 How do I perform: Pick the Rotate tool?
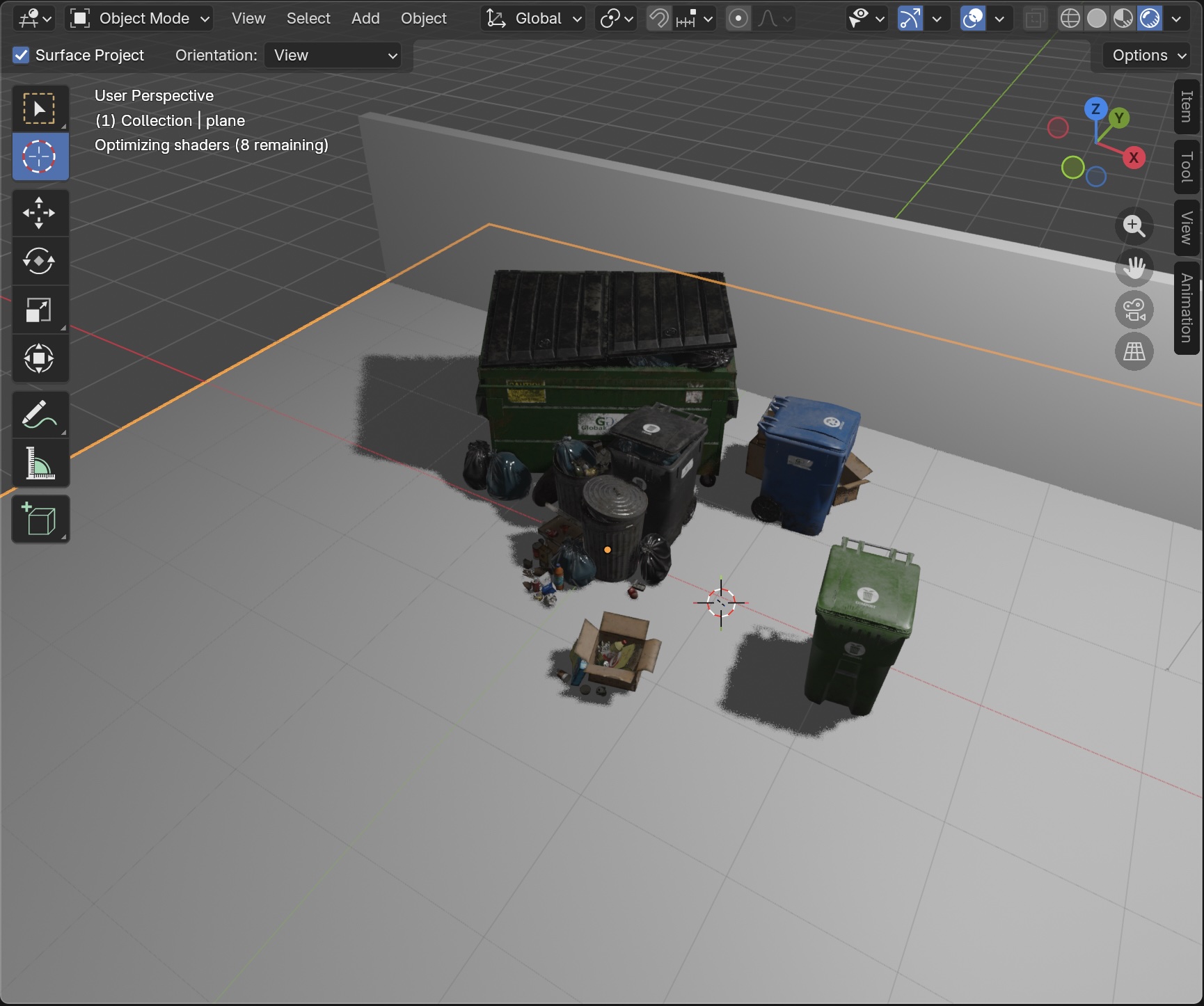(40, 262)
